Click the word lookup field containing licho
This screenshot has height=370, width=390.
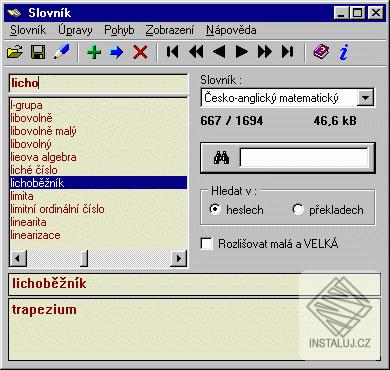[99, 83]
